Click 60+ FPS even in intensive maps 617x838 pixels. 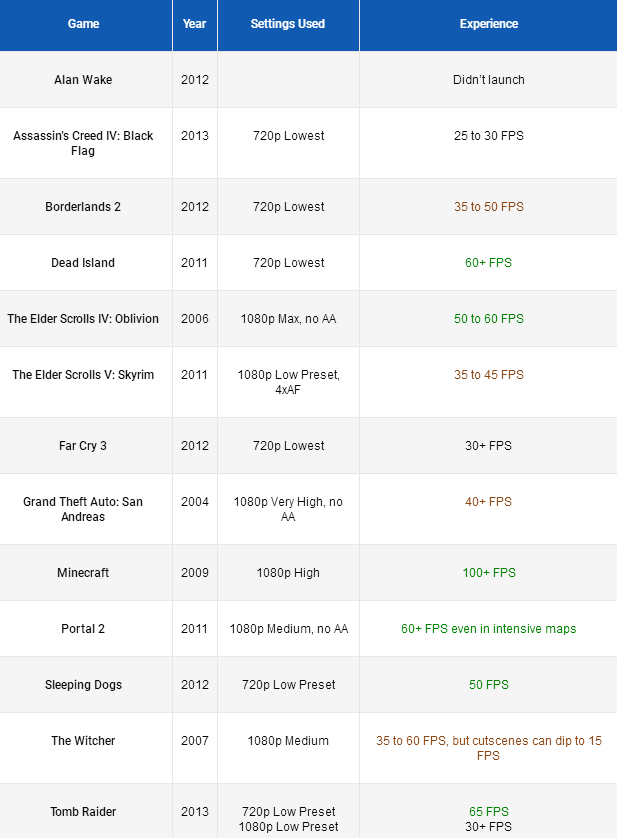488,629
